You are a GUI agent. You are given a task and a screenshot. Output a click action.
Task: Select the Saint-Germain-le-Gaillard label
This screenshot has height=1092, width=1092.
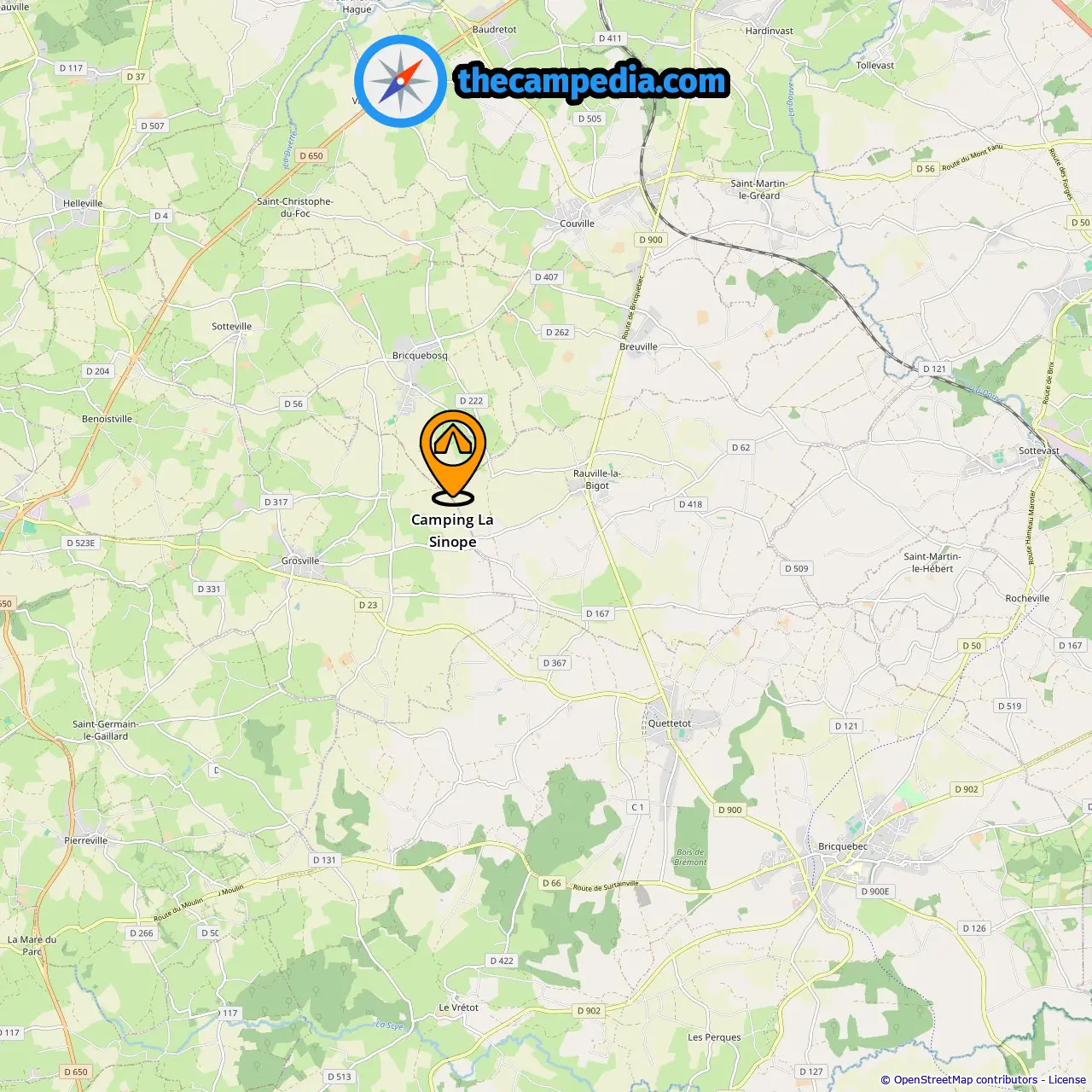pos(105,730)
